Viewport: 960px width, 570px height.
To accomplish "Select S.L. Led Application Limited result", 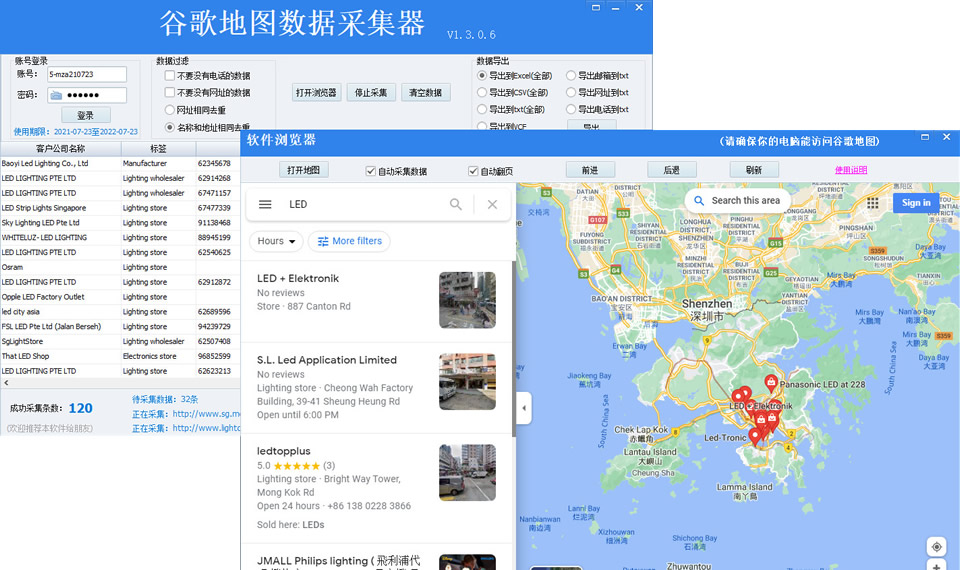I will 327,360.
